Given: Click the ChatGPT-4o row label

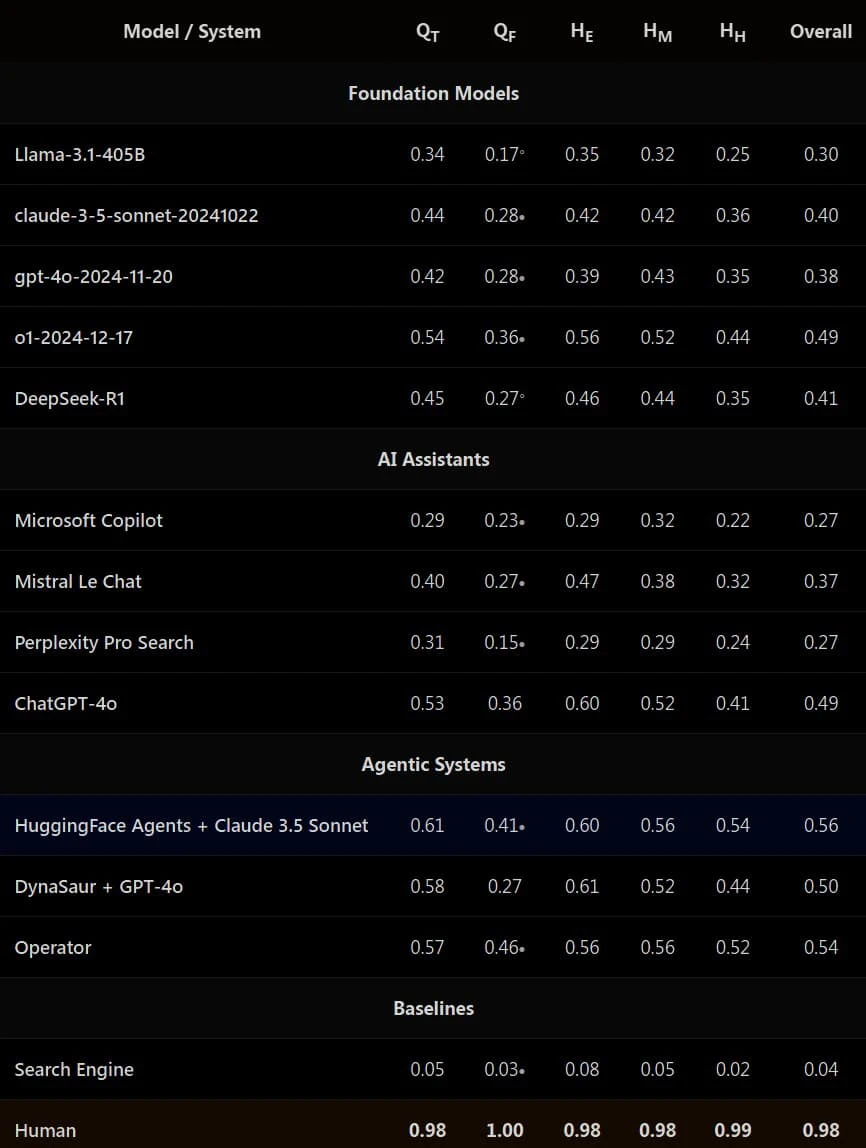Looking at the screenshot, I should pyautogui.click(x=66, y=704).
